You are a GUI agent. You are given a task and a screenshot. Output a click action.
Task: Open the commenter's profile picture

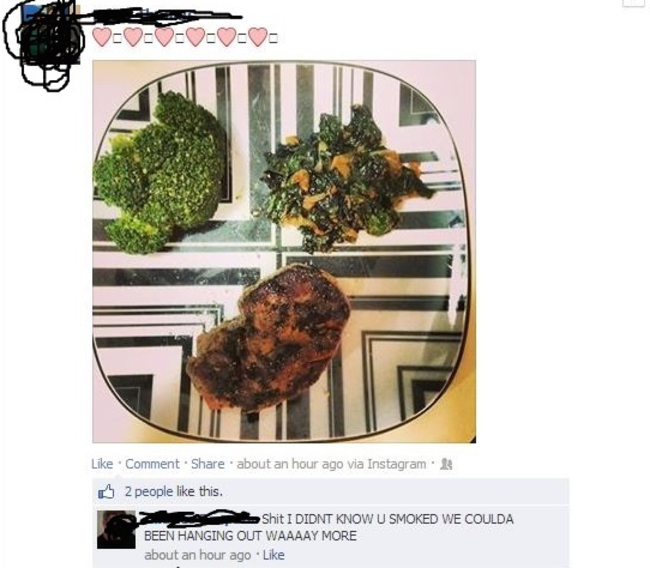click(116, 530)
